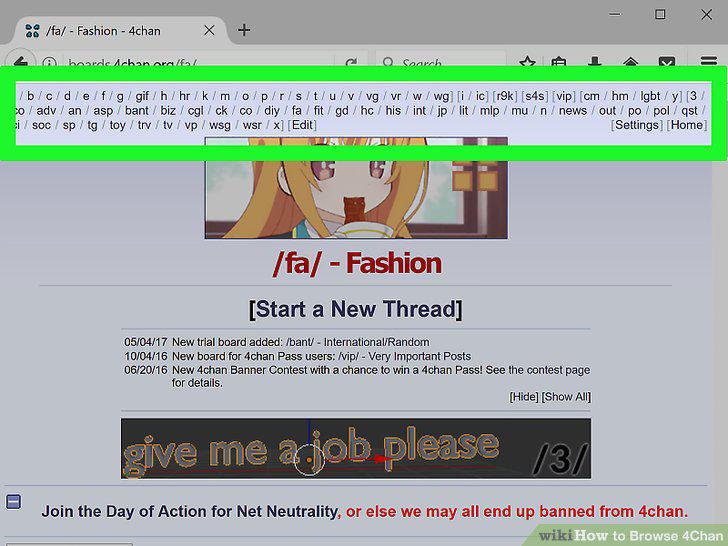The height and width of the screenshot is (546, 728).
Task: Click the /bant/ trial board announcement text
Action: pyautogui.click(x=300, y=342)
